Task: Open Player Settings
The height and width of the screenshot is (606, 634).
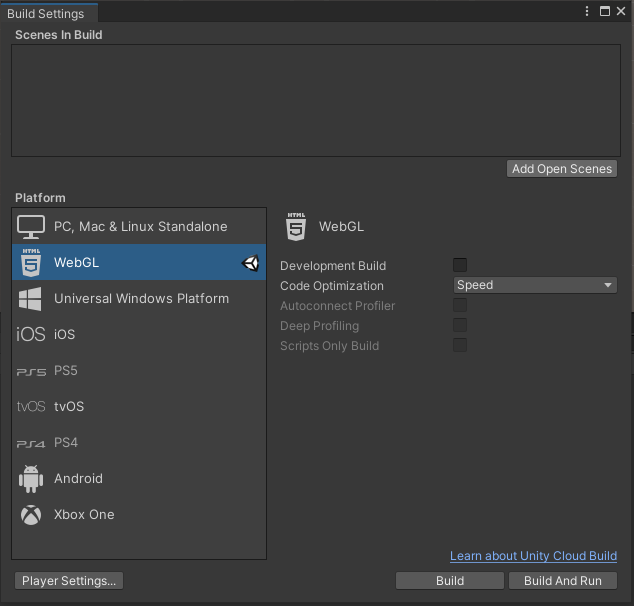Action: [69, 581]
